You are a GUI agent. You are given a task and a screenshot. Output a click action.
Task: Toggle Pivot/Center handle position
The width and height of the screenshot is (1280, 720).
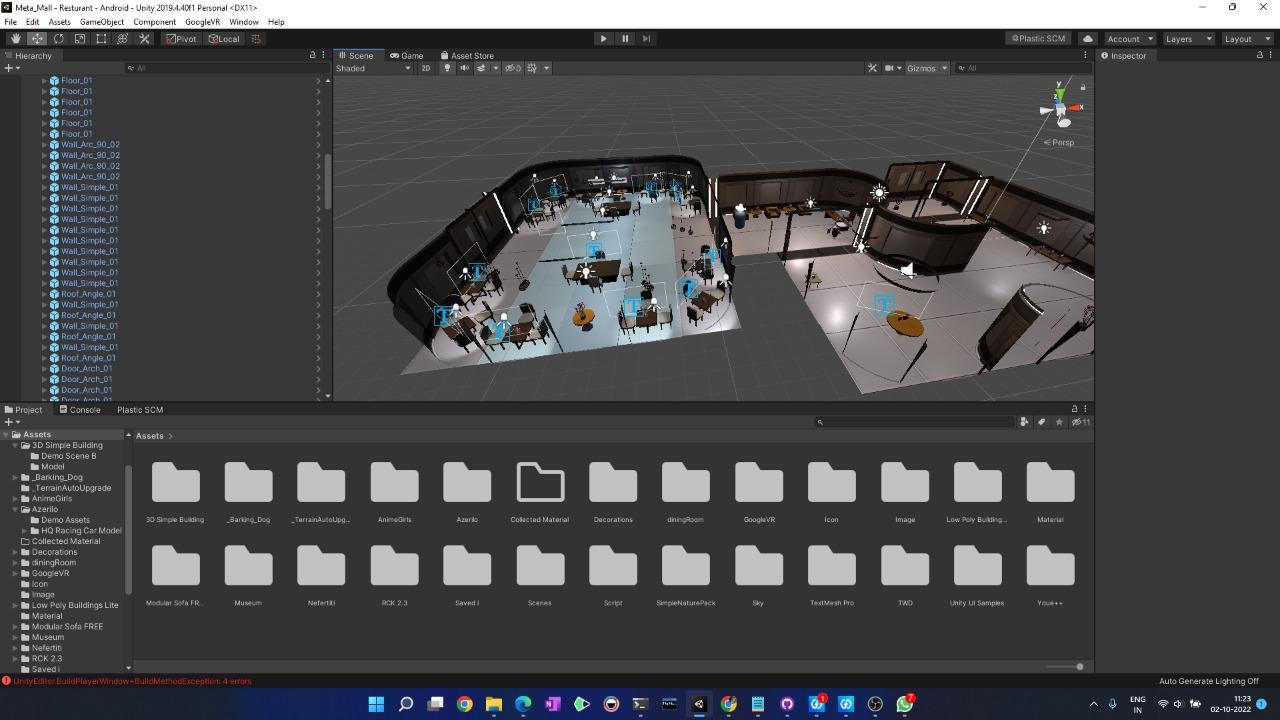(x=182, y=38)
